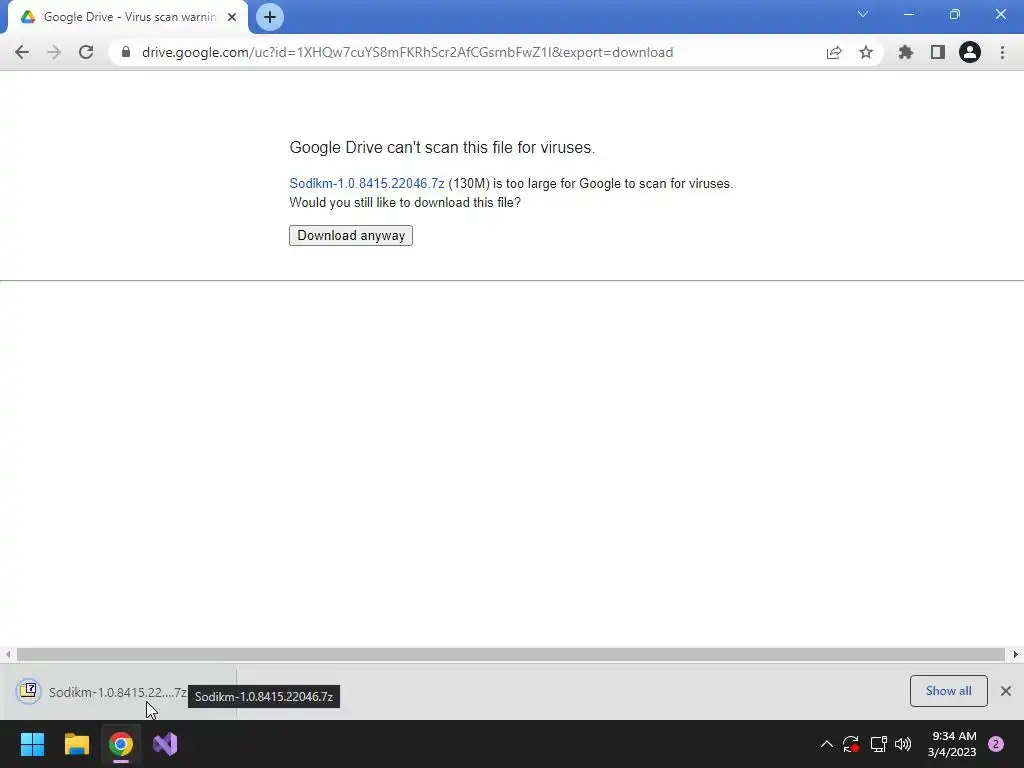Viewport: 1024px width, 768px height.
Task: Click the Download anyway button
Action: [351, 235]
